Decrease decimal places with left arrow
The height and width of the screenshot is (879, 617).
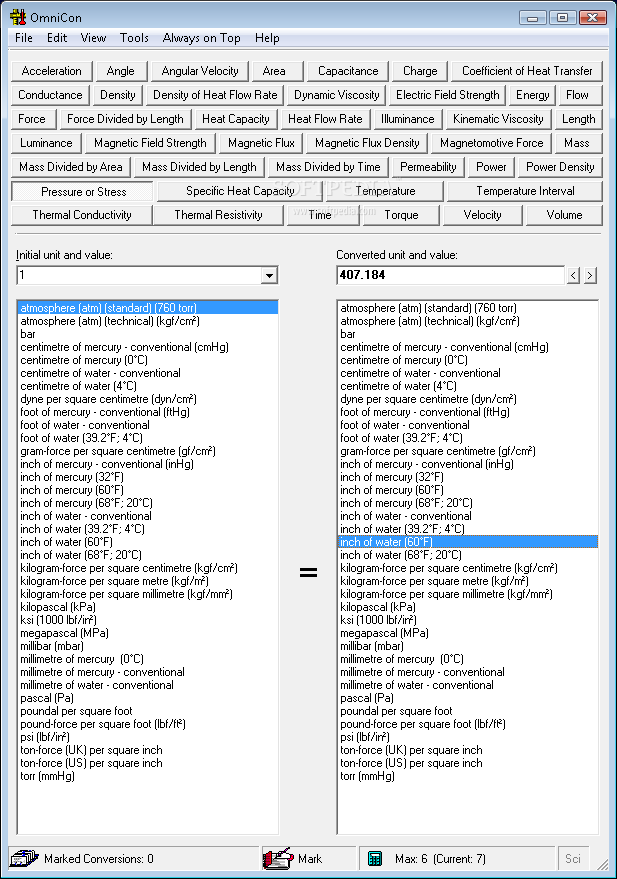[573, 275]
